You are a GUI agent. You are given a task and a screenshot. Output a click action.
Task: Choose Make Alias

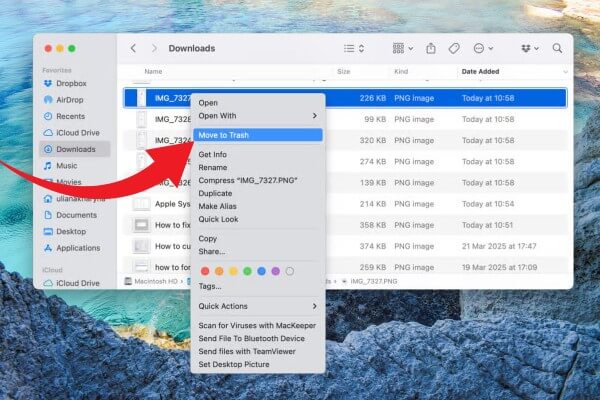tap(258, 206)
